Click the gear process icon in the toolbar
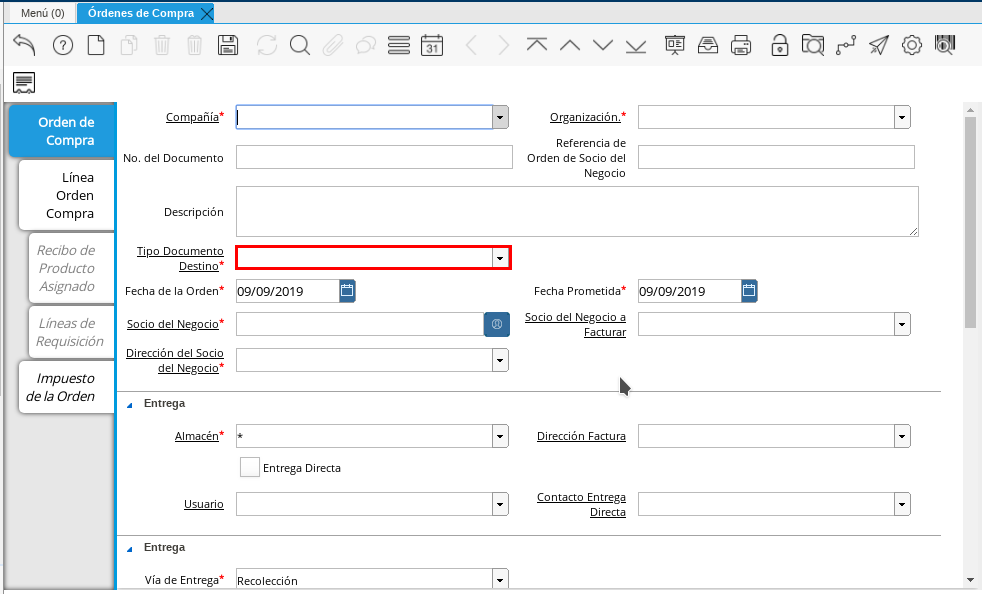Viewport: 982px width, 594px height. coord(911,45)
